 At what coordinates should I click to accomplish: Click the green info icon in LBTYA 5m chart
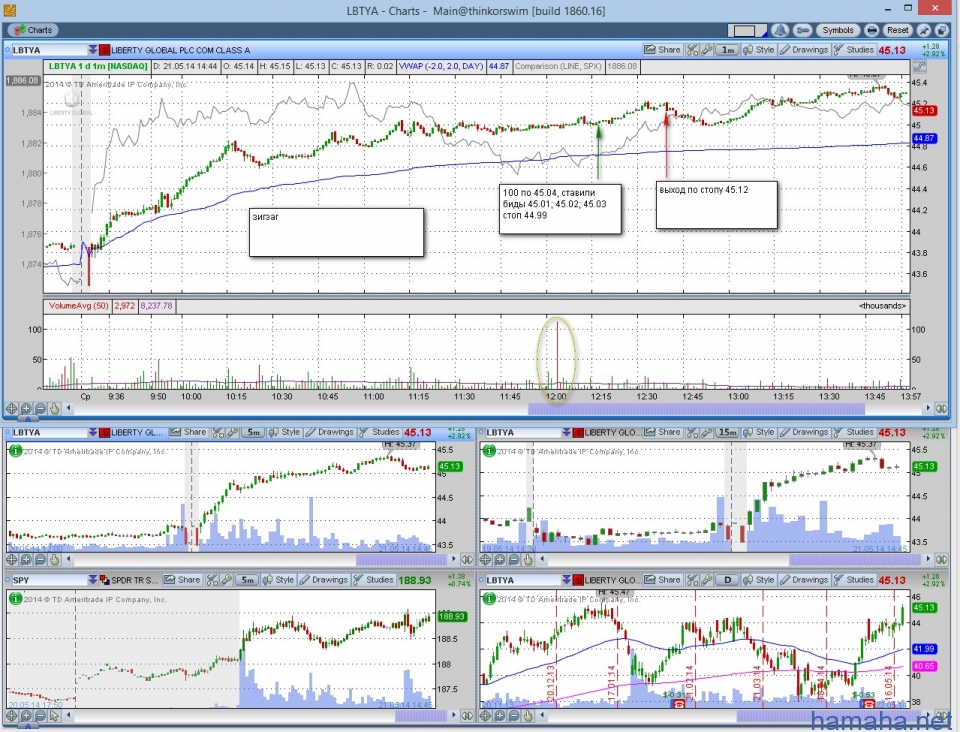click(15, 450)
